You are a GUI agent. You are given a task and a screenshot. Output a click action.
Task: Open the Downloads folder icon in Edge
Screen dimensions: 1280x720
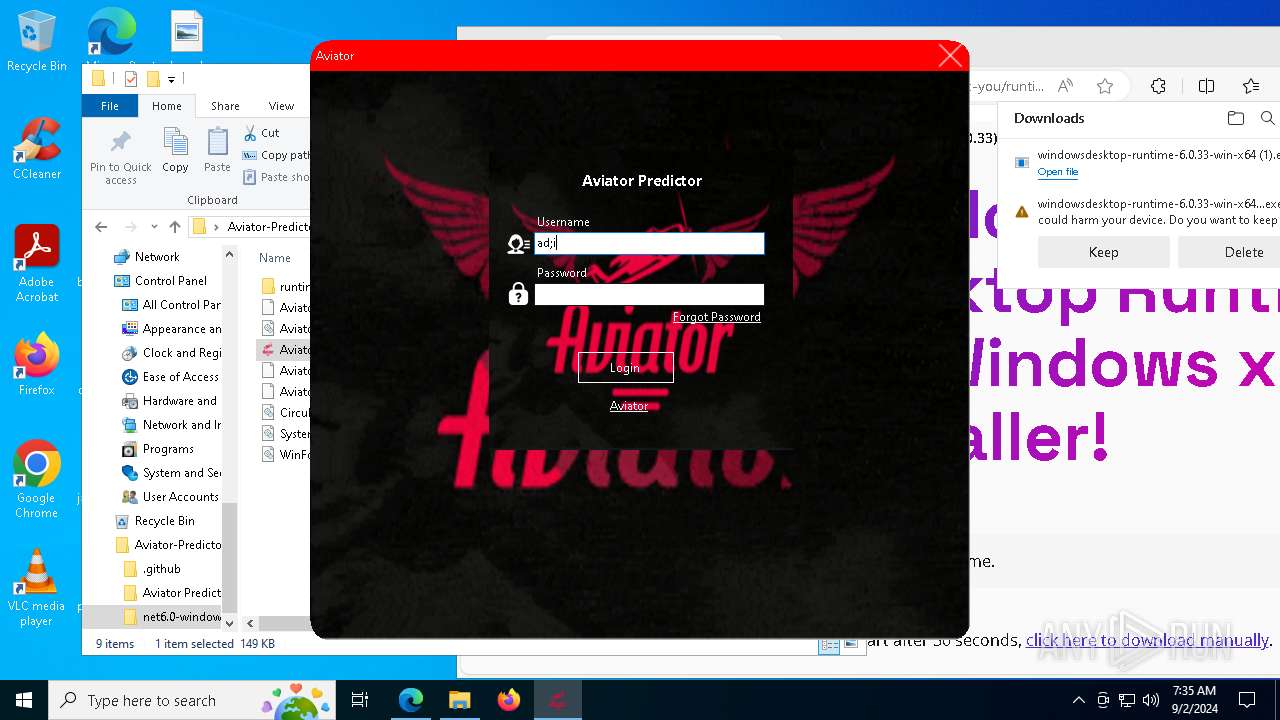1236,118
